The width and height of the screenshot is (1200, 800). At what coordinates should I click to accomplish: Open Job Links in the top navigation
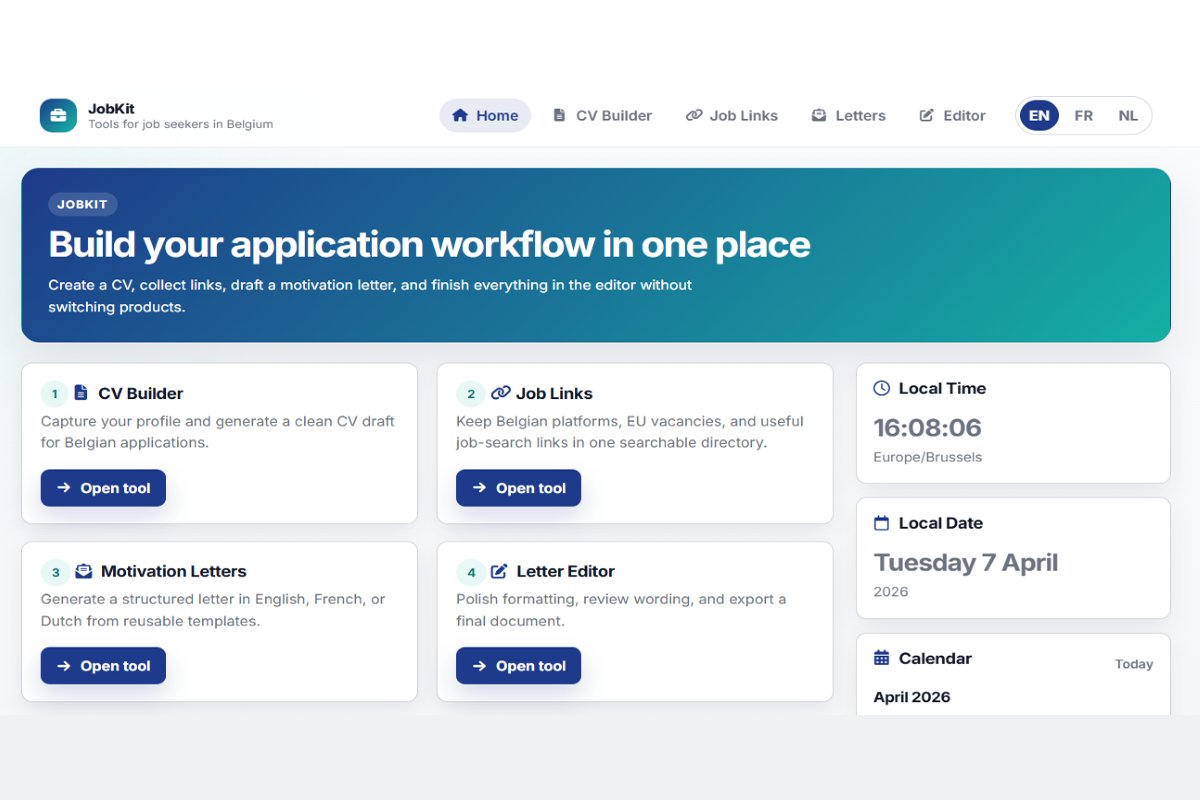[x=732, y=115]
